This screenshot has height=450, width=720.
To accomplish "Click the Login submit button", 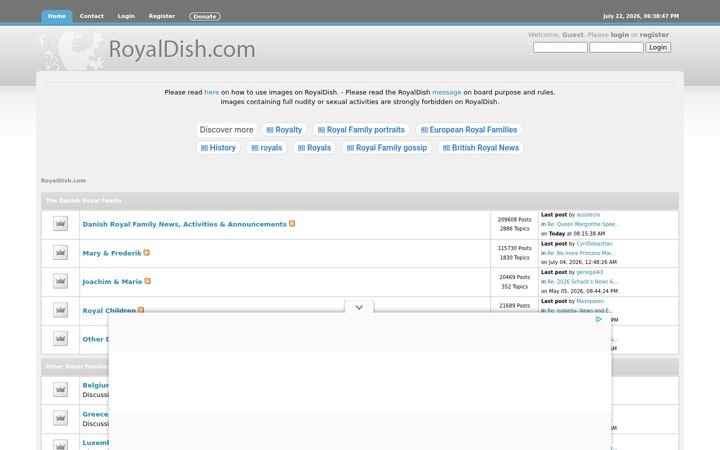I will (x=658, y=47).
